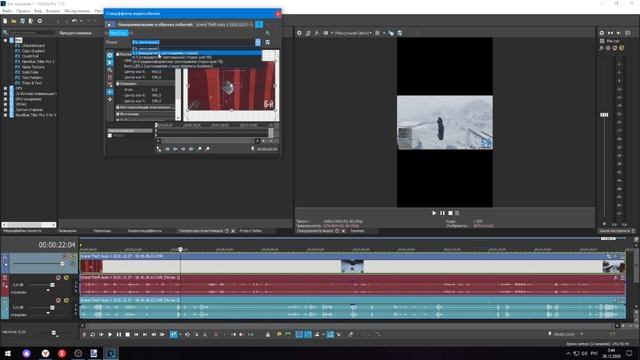Open video preview properties gear icon
Screen dimensions: 640x360
coord(299,33)
